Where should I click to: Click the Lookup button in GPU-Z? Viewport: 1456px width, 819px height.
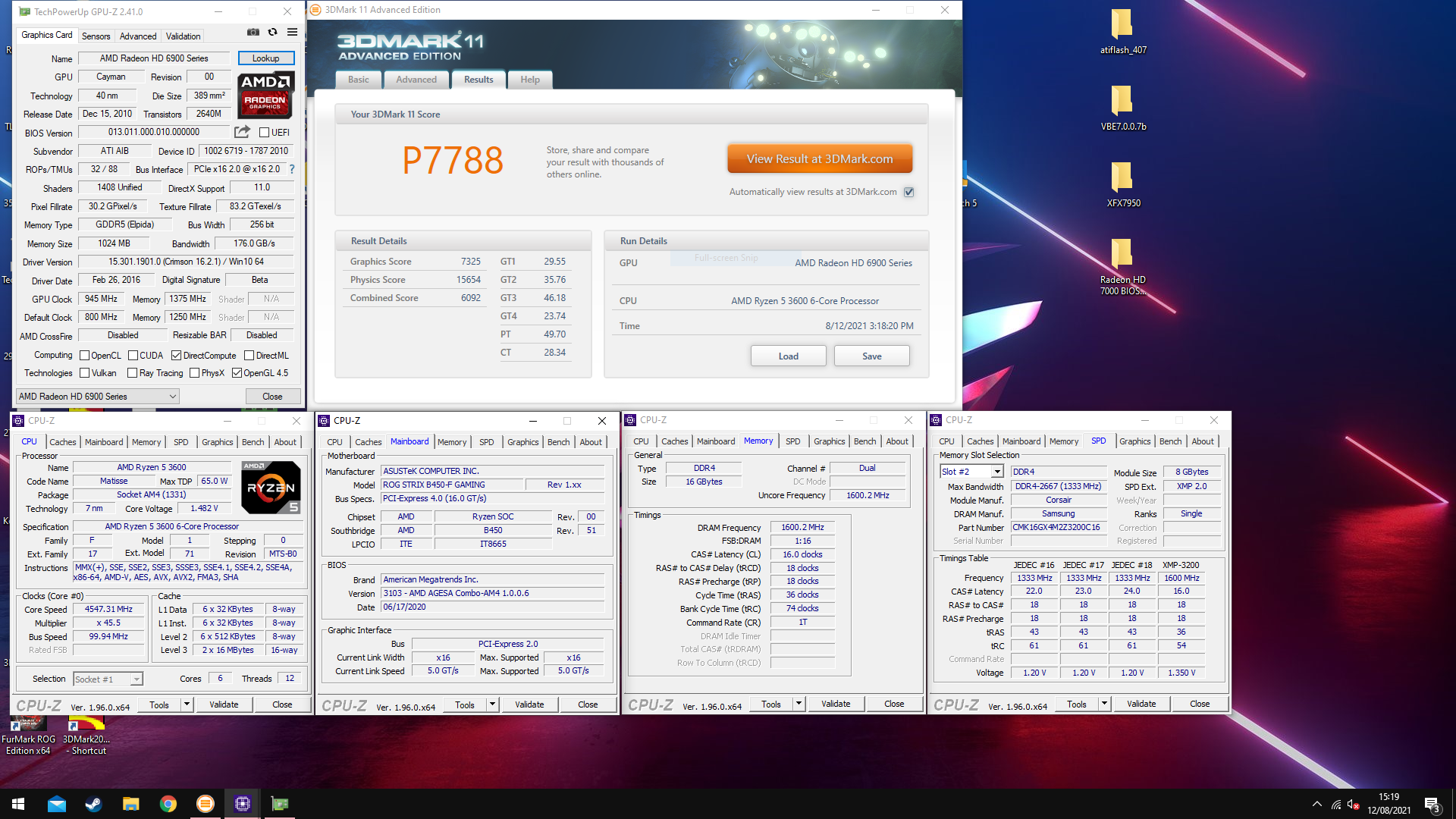click(x=265, y=58)
